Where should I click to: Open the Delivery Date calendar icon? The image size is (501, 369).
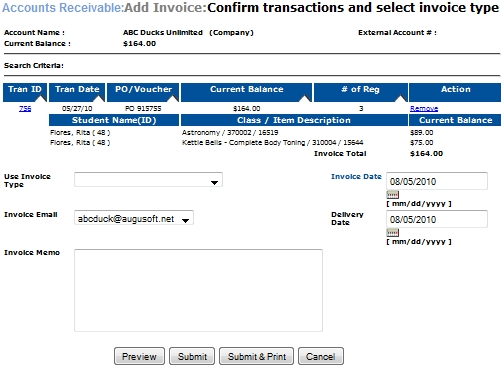[392, 233]
